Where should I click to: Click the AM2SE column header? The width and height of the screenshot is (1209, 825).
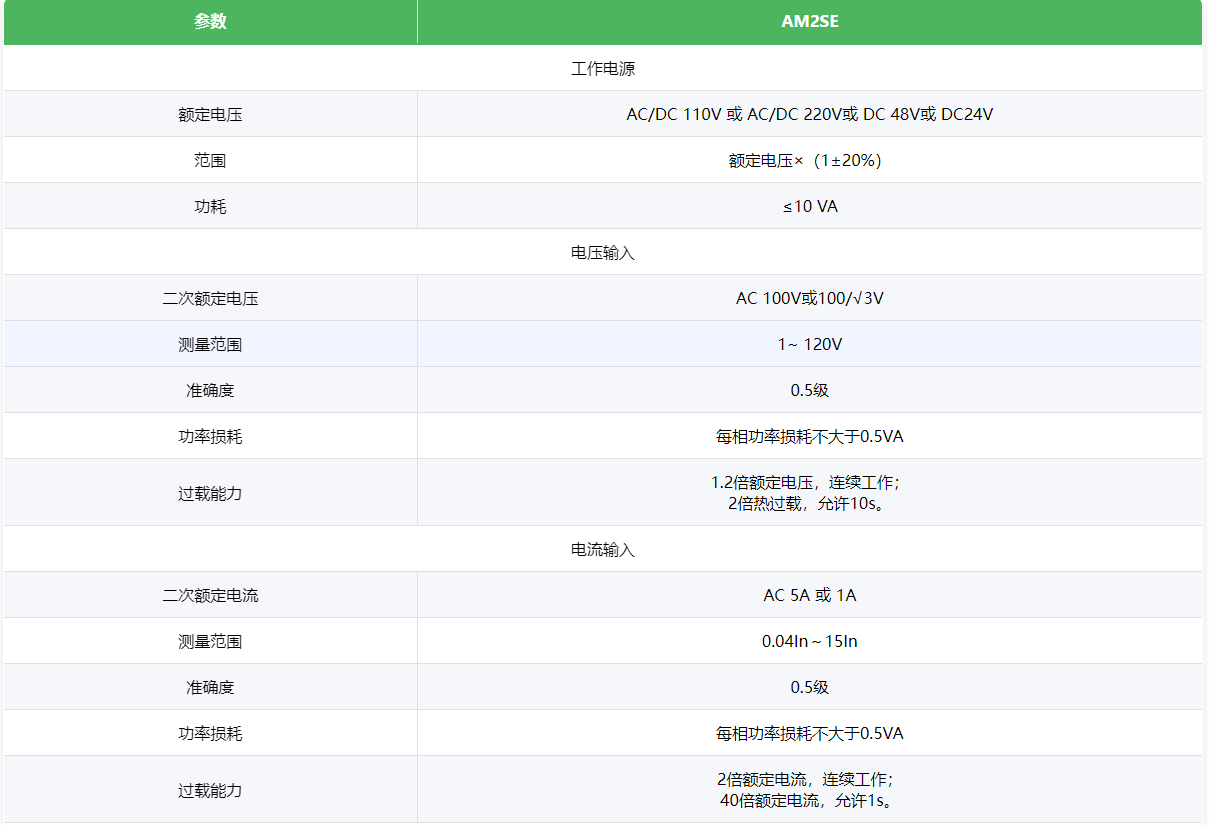[x=810, y=21]
